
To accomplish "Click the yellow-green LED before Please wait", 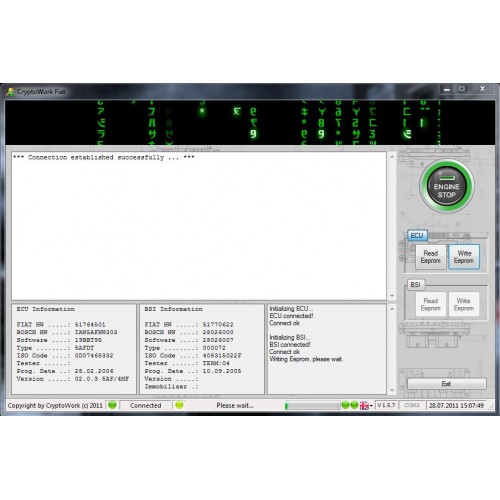I will point(179,405).
